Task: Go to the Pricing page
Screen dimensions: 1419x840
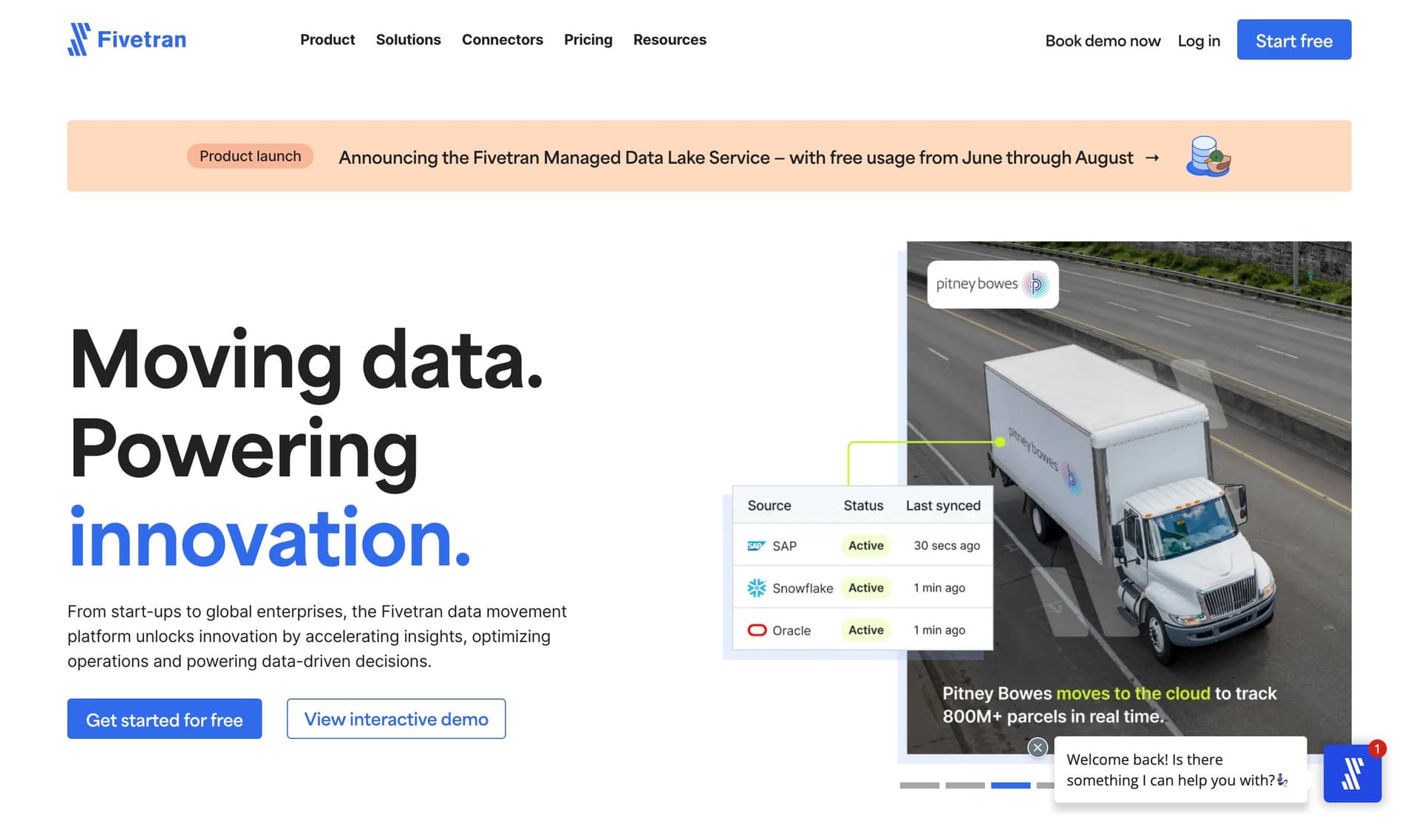Action: tap(588, 40)
